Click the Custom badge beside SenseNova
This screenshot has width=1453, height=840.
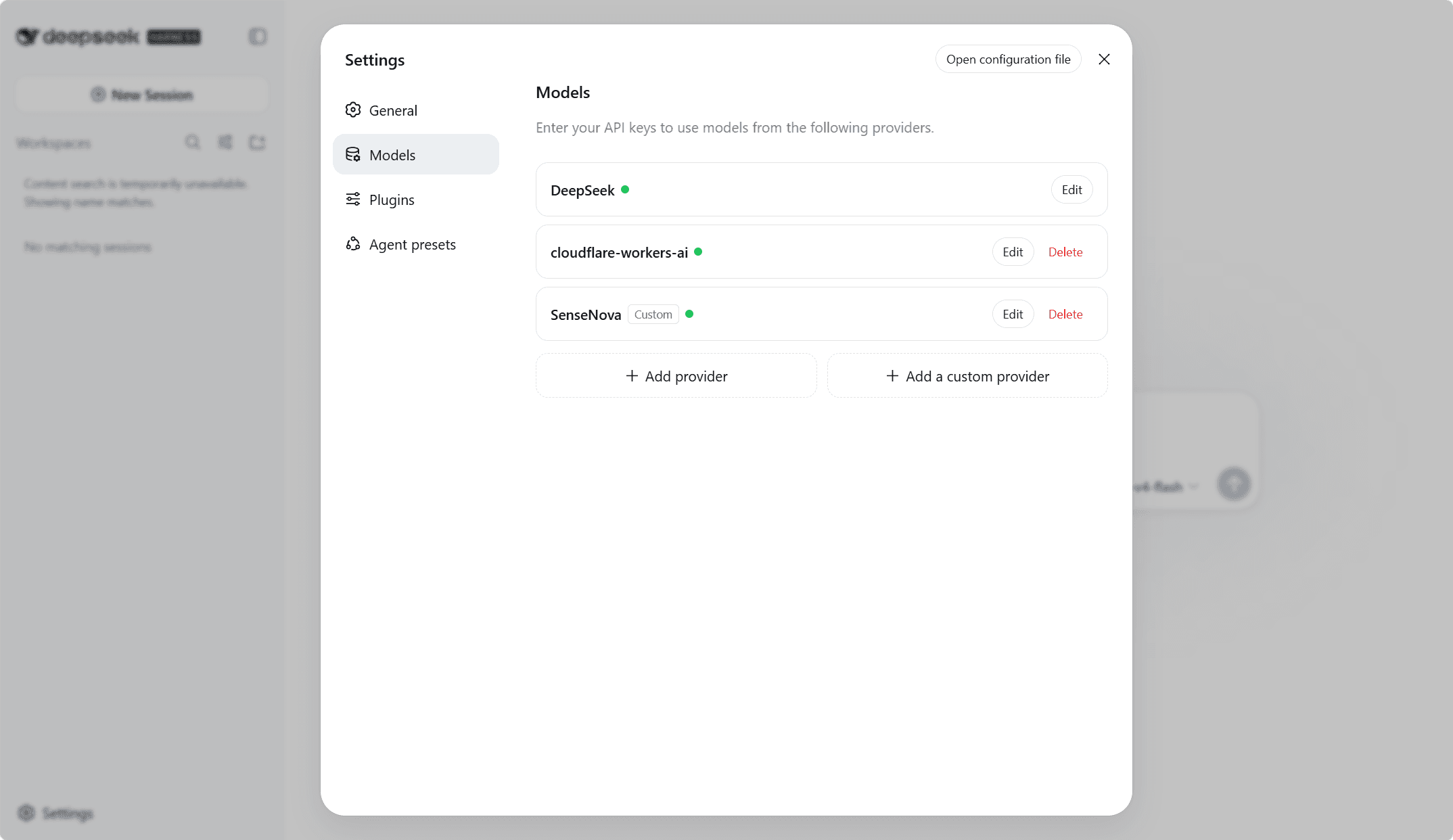click(x=653, y=314)
